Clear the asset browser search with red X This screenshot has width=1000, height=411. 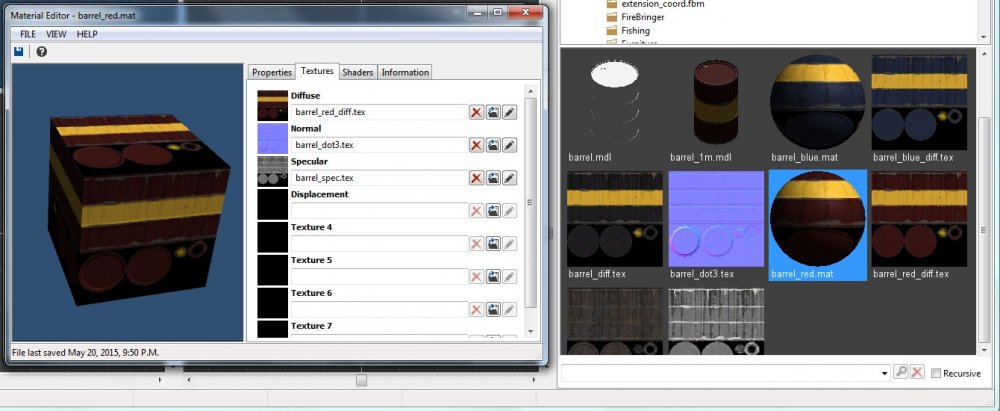tap(916, 372)
